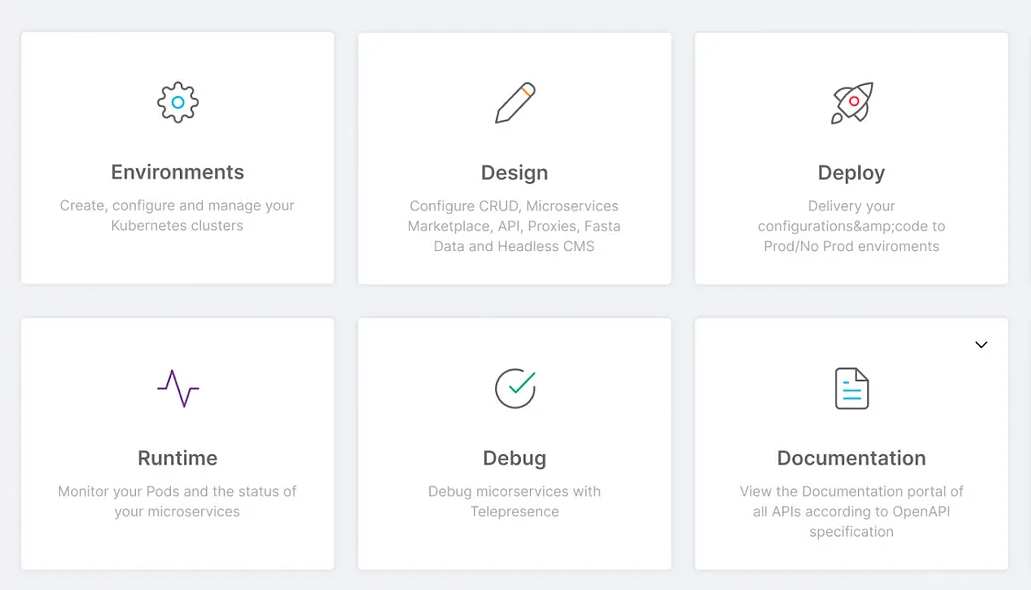Select the Deploy card title
1031x590 pixels.
pos(851,172)
